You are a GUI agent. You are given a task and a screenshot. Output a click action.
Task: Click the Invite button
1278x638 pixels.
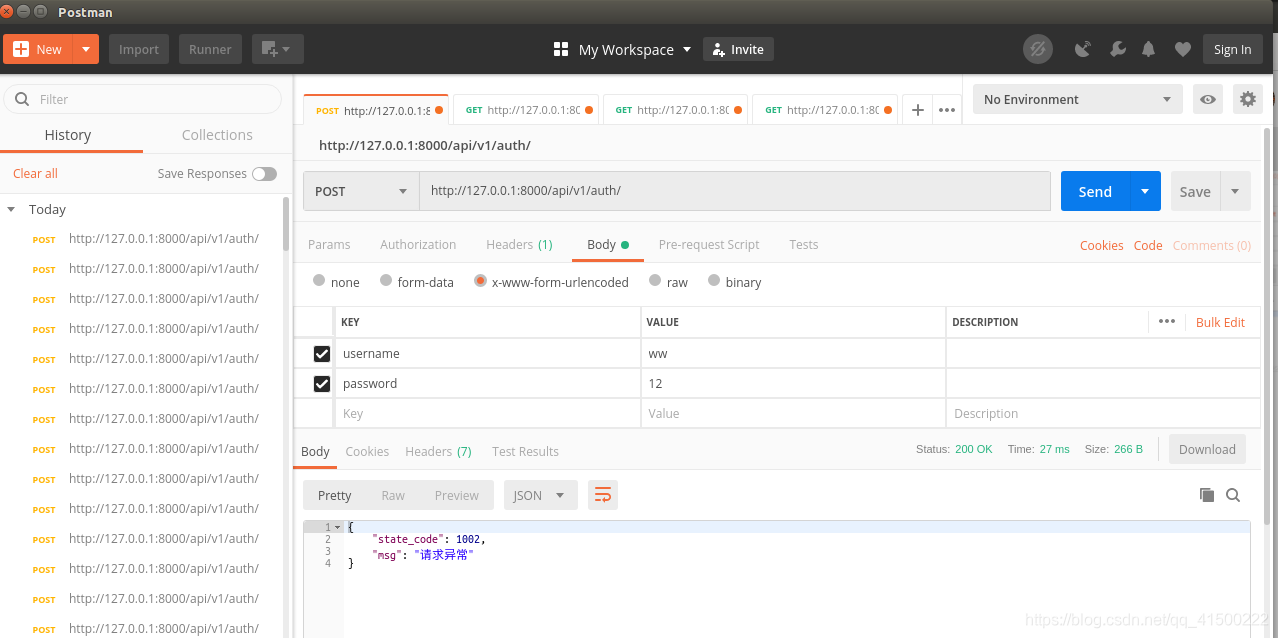pyautogui.click(x=738, y=49)
